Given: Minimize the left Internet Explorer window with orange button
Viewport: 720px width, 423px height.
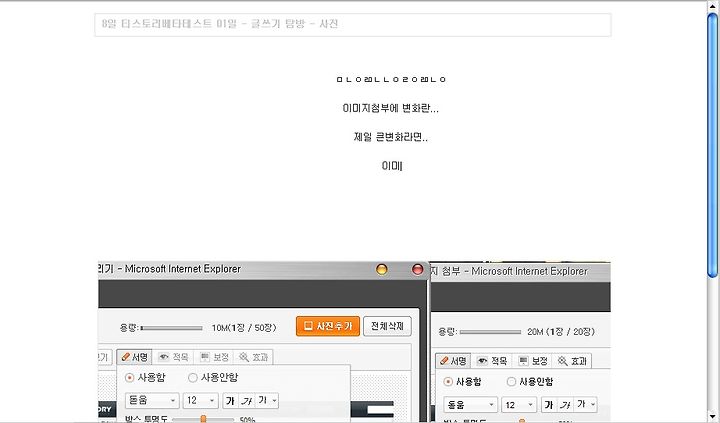Looking at the screenshot, I should click(382, 269).
